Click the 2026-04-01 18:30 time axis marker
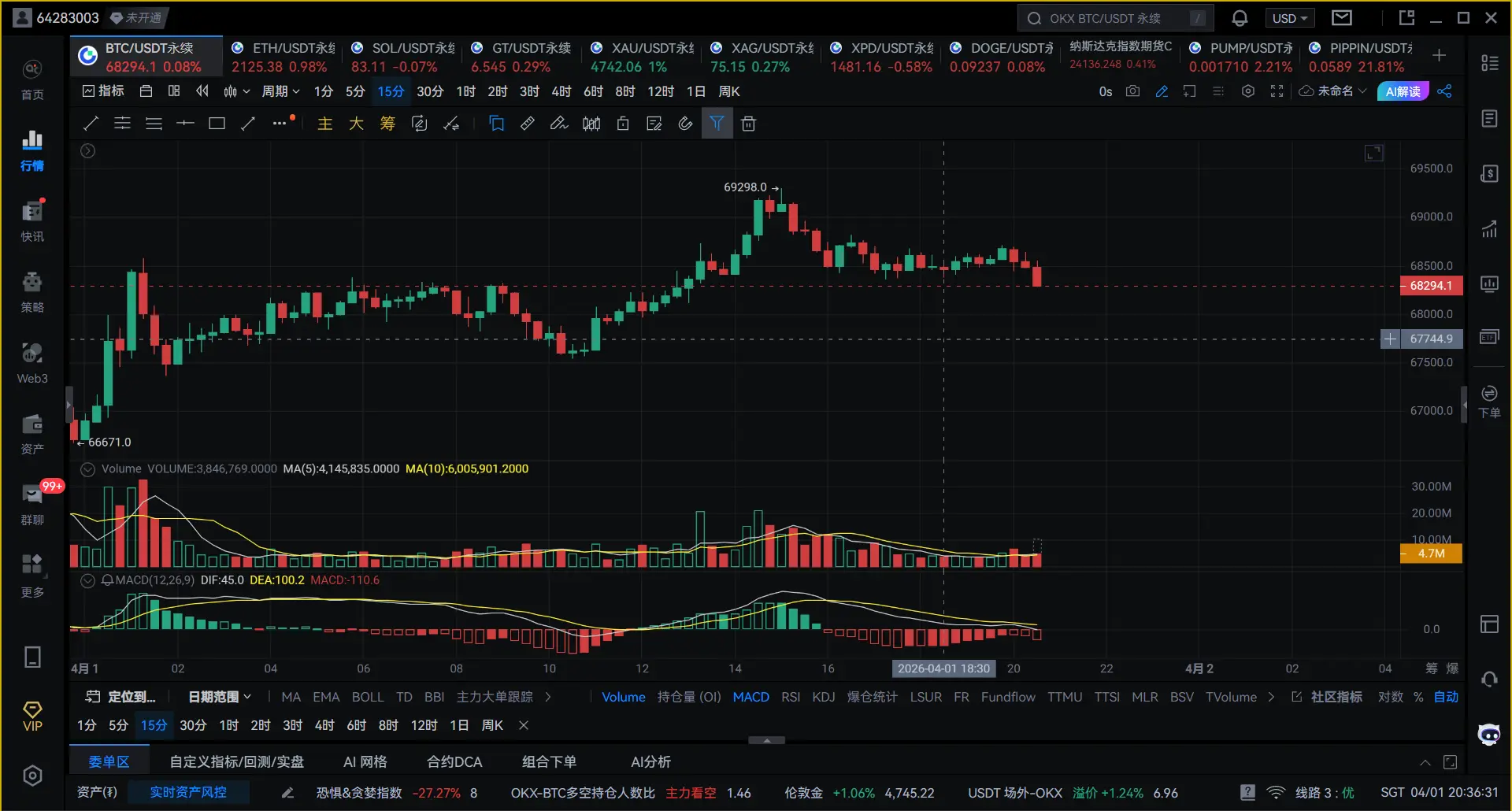This screenshot has height=811, width=1512. [x=943, y=668]
